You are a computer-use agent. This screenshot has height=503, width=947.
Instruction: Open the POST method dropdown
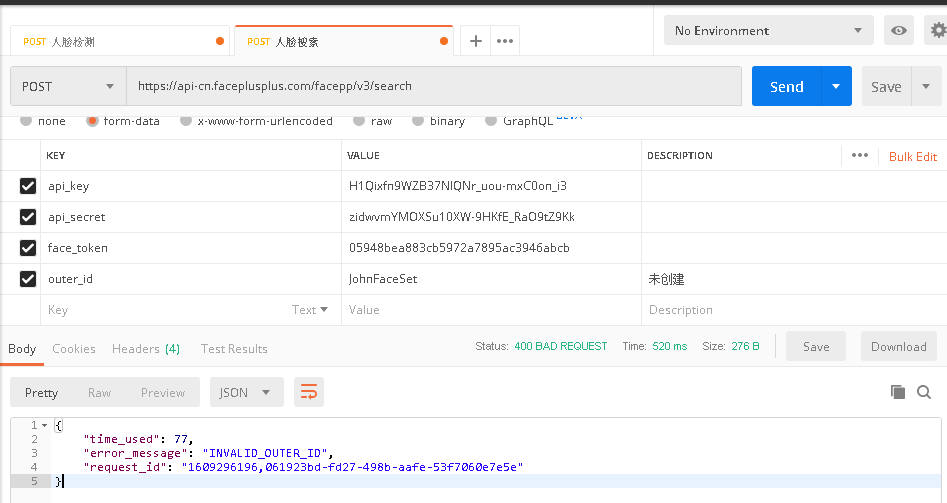click(x=68, y=86)
